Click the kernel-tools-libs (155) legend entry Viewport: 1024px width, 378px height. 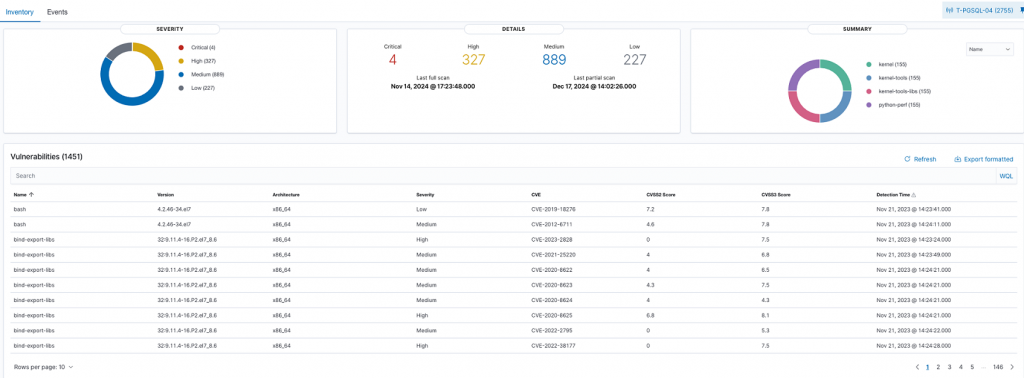[x=903, y=91]
